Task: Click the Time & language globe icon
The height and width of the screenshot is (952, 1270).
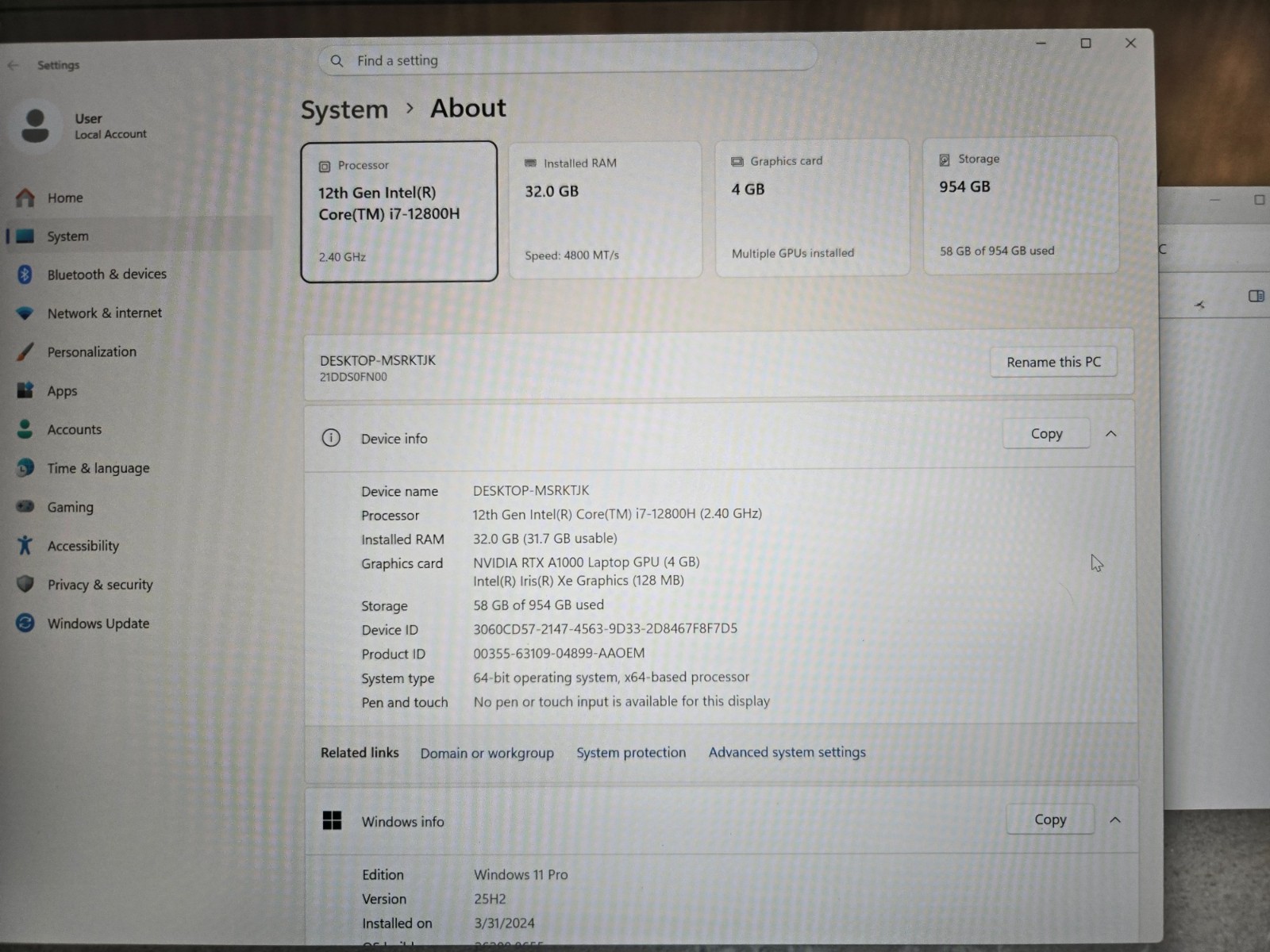Action: 25,468
